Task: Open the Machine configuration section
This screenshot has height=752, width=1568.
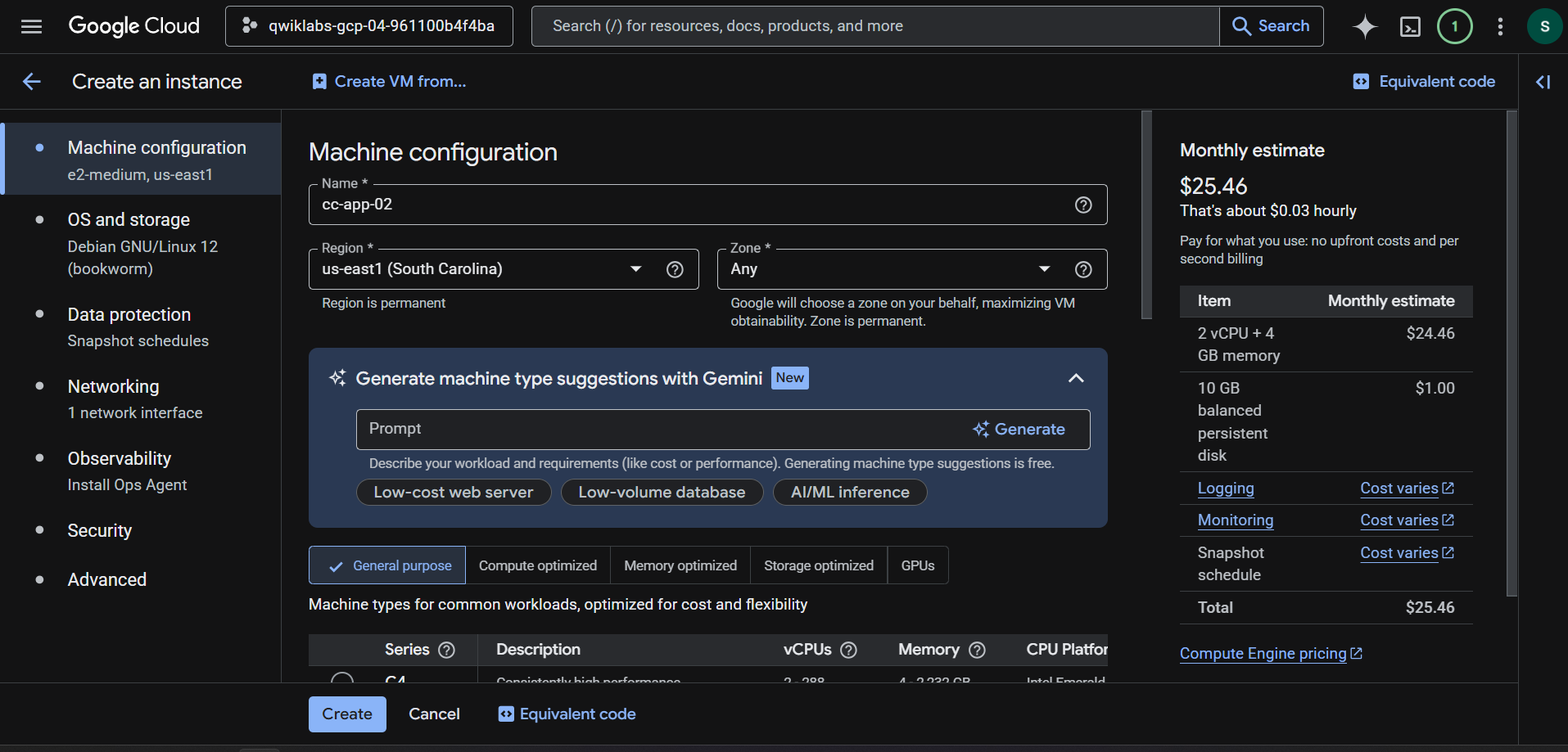Action: [142, 160]
